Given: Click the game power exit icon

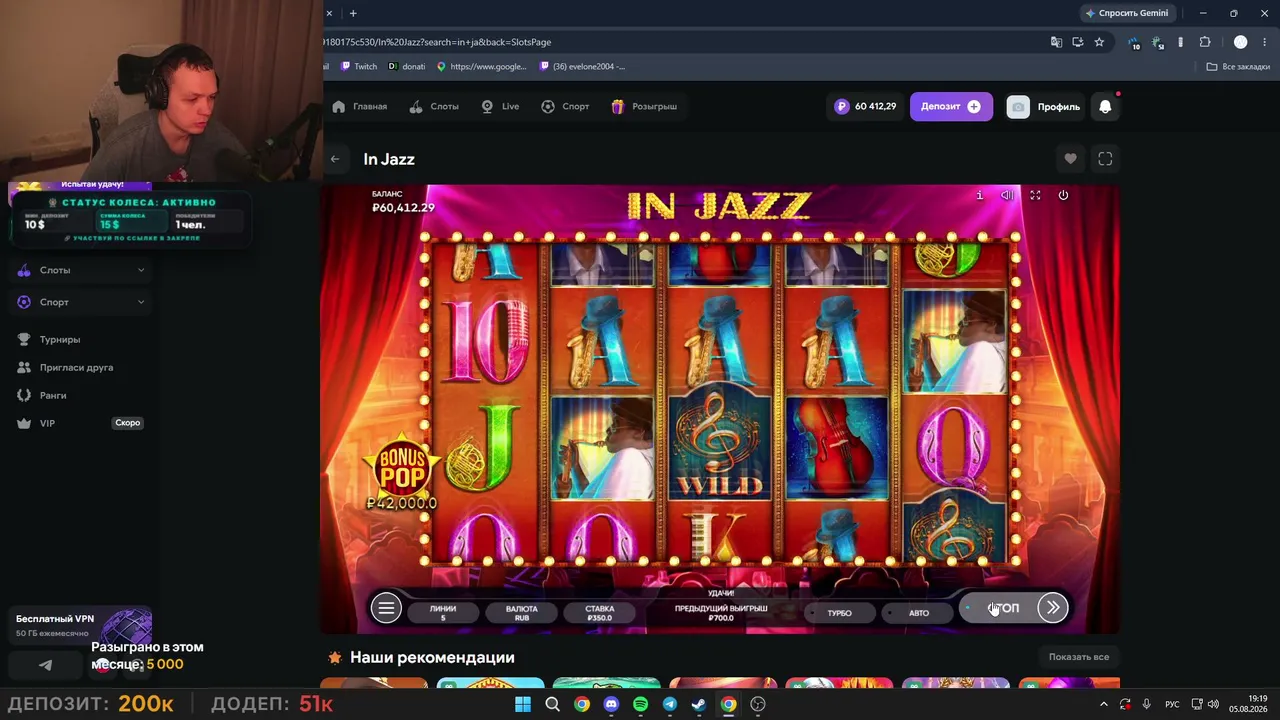Looking at the screenshot, I should (x=1063, y=196).
